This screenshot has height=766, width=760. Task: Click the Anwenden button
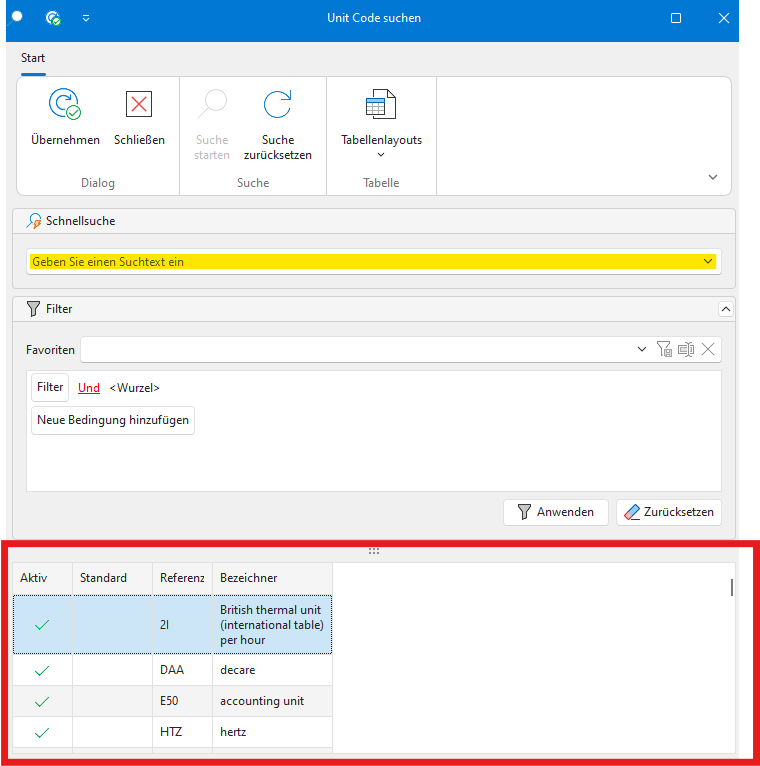(555, 512)
